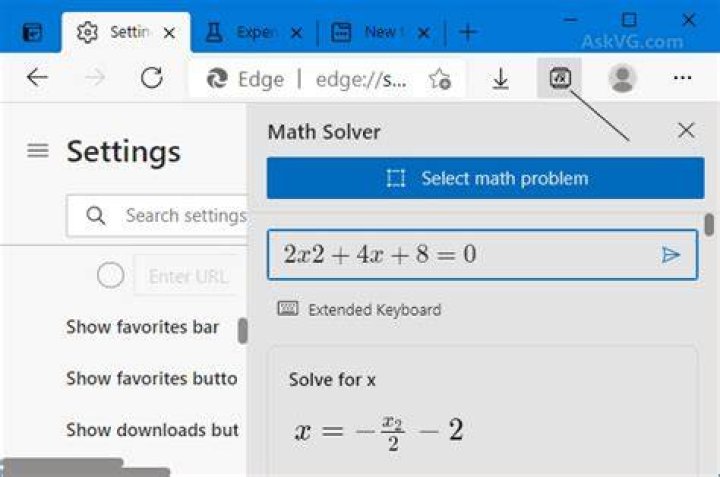Select the radio button beside Enter URL

[111, 275]
